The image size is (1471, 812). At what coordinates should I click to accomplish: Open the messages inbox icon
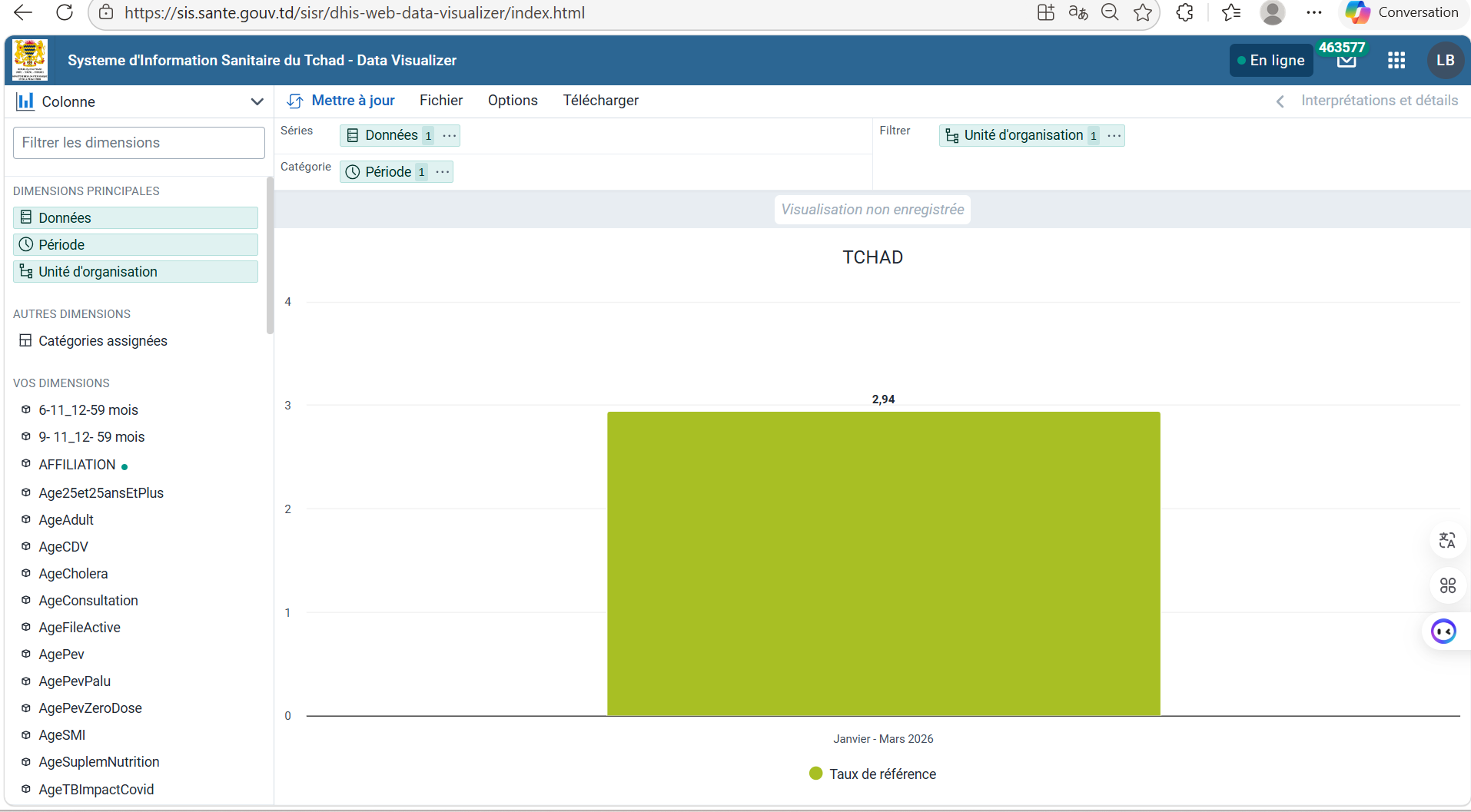tap(1346, 61)
